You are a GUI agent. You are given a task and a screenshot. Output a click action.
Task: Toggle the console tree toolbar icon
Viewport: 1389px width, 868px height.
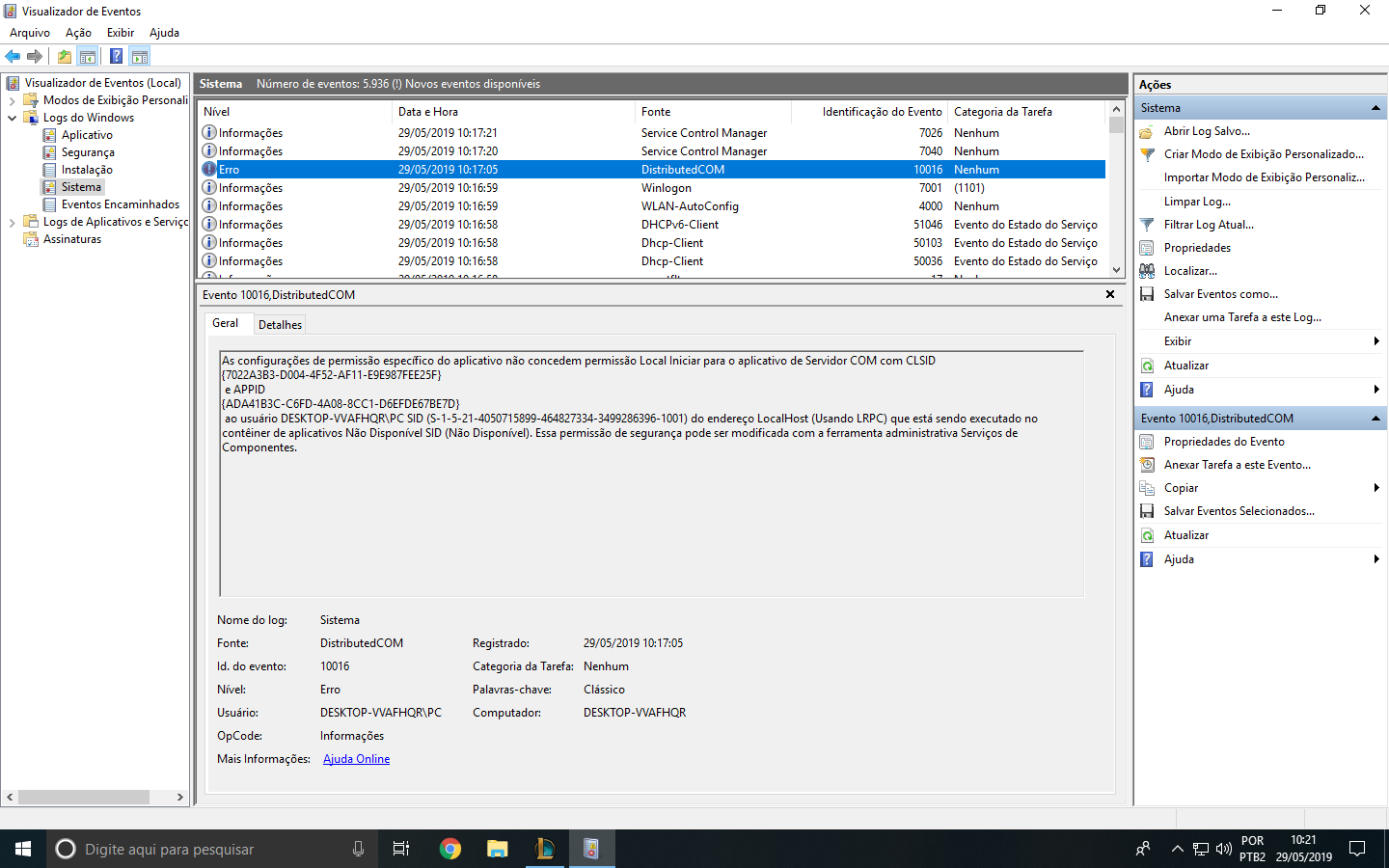tap(88, 56)
